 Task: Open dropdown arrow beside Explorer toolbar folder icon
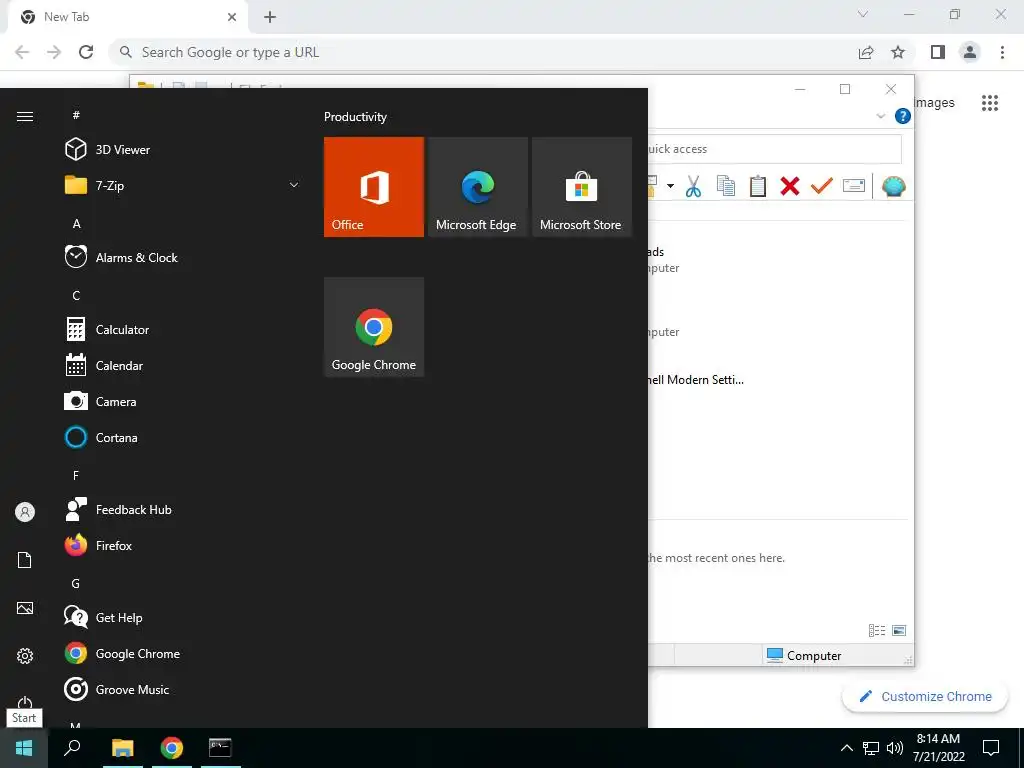pos(670,186)
